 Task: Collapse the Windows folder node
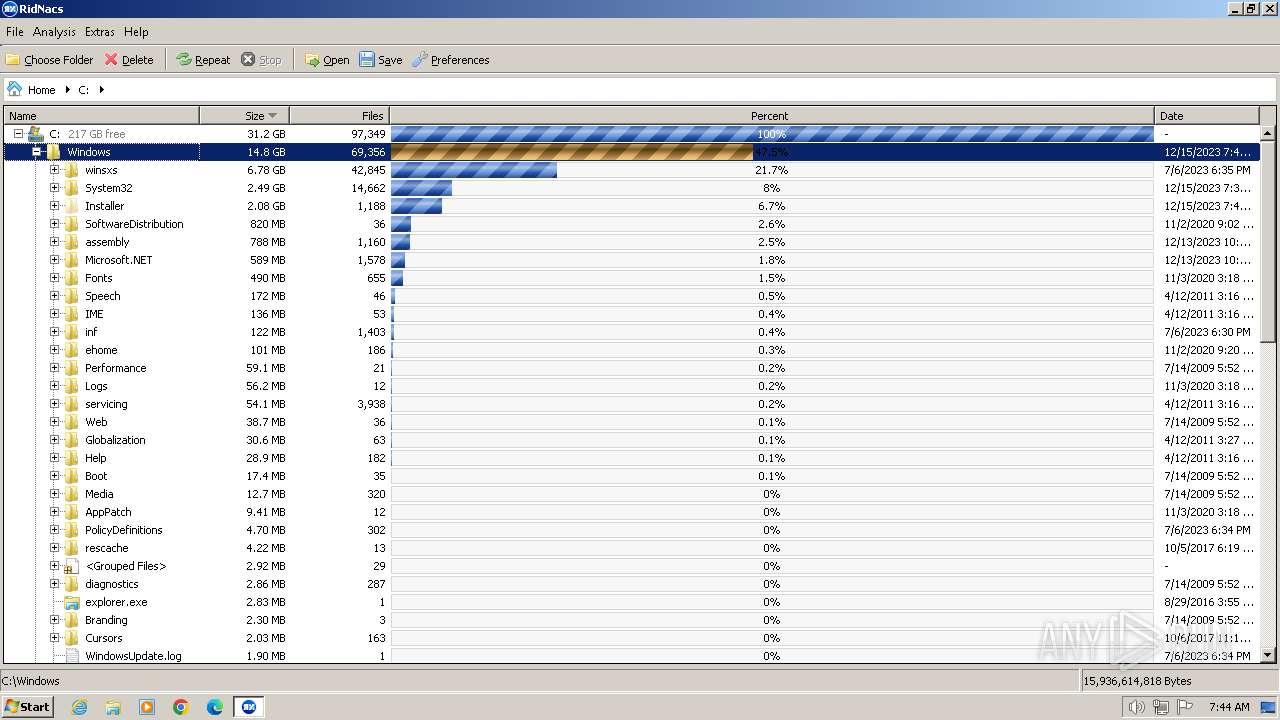tap(36, 152)
